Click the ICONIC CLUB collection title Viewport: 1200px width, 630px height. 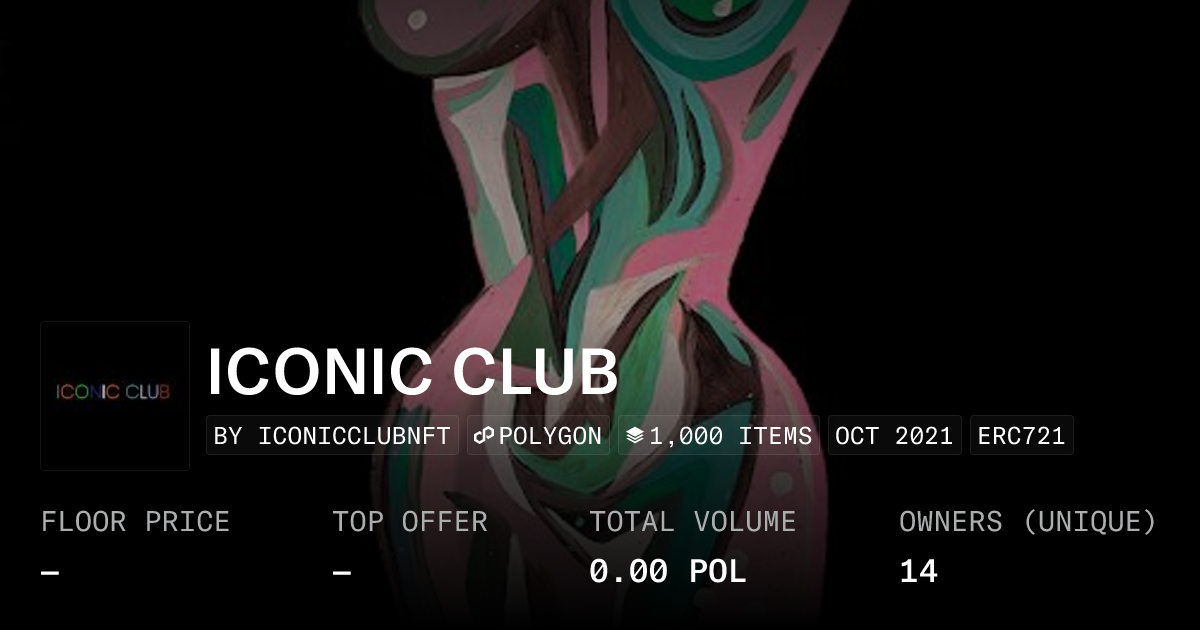pos(412,372)
